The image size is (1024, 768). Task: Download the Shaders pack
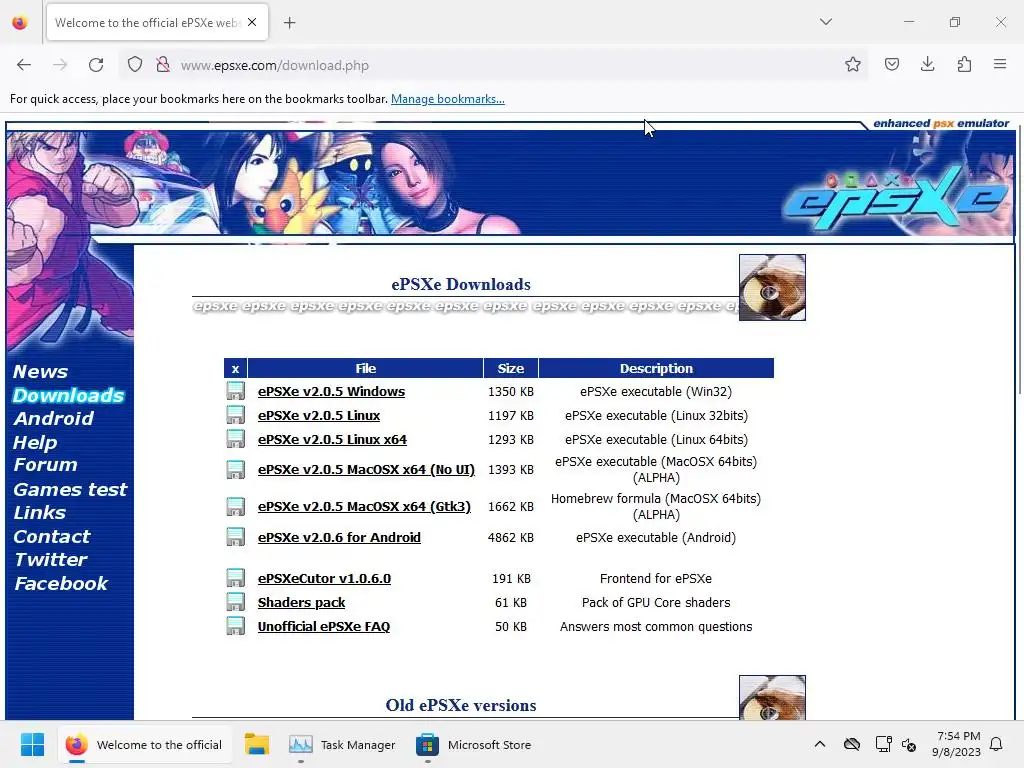click(301, 603)
